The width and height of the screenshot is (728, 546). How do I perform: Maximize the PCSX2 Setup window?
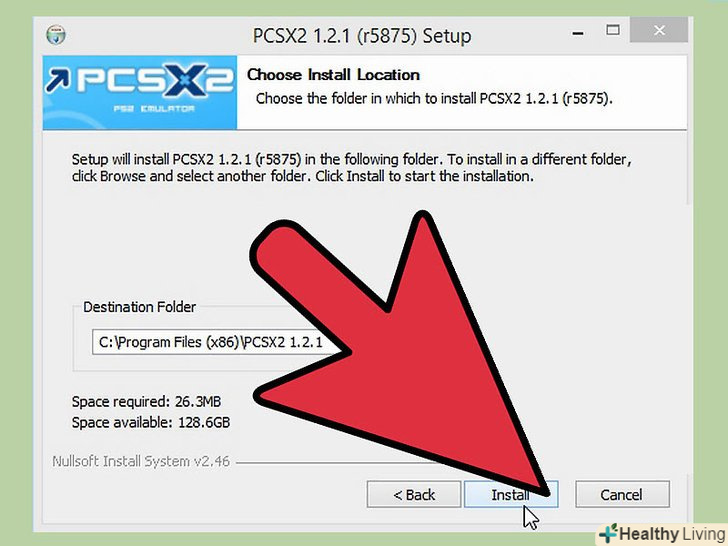(x=613, y=31)
